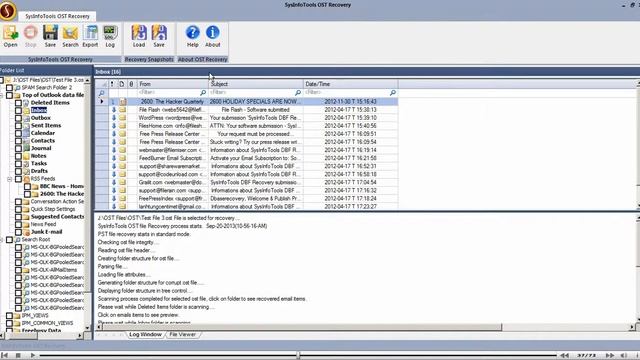
Task: Click the From filter input field
Action: click(169, 93)
